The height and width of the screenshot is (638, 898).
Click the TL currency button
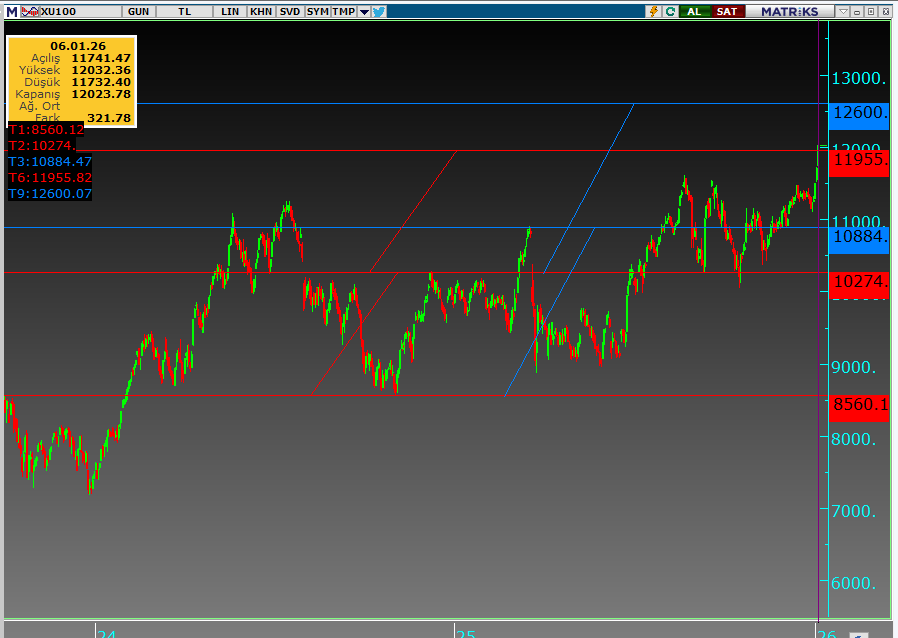pyautogui.click(x=184, y=11)
